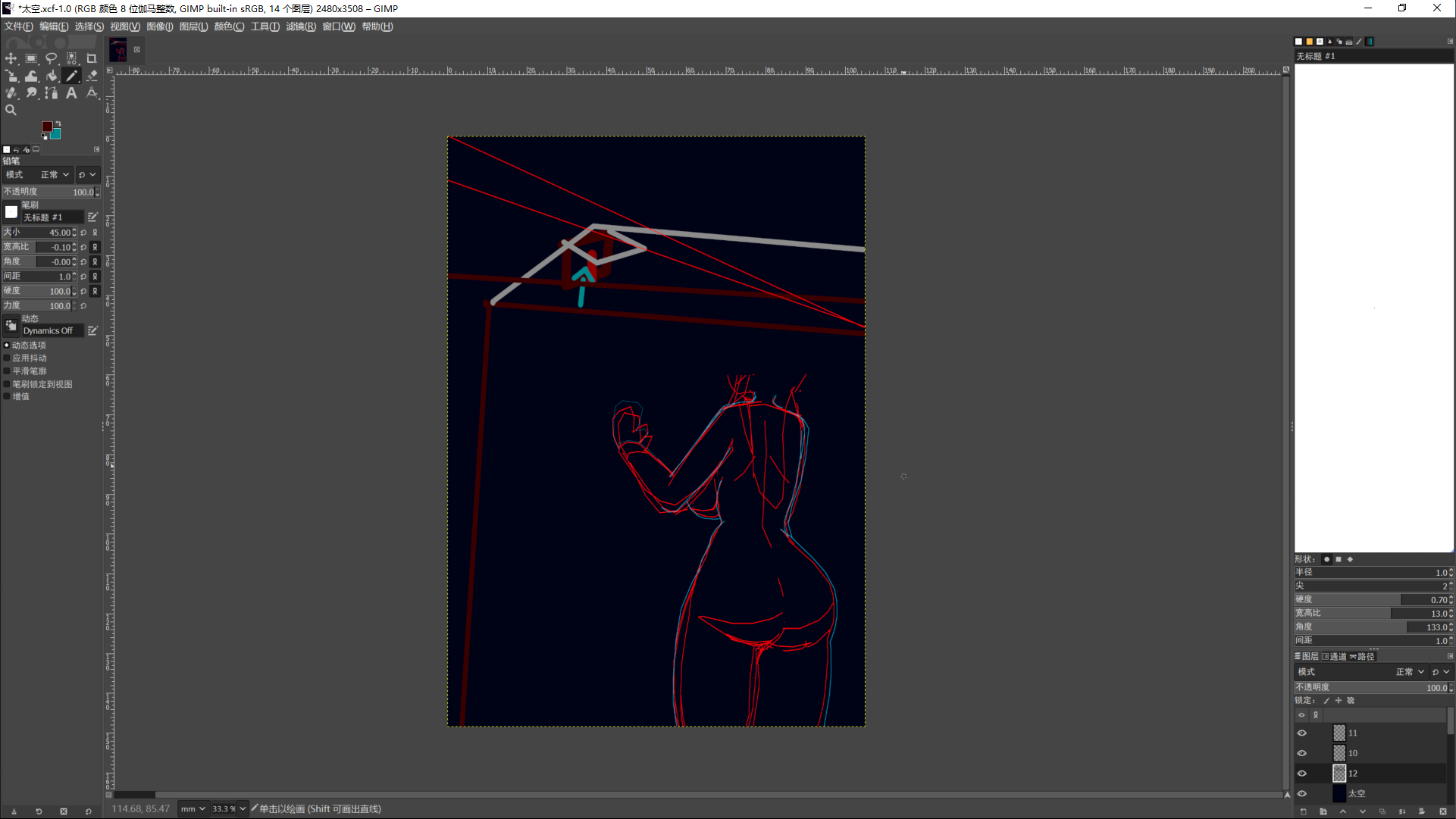Toggle visibility of layer 12
Screen dimensions: 1456x819
tap(1302, 774)
